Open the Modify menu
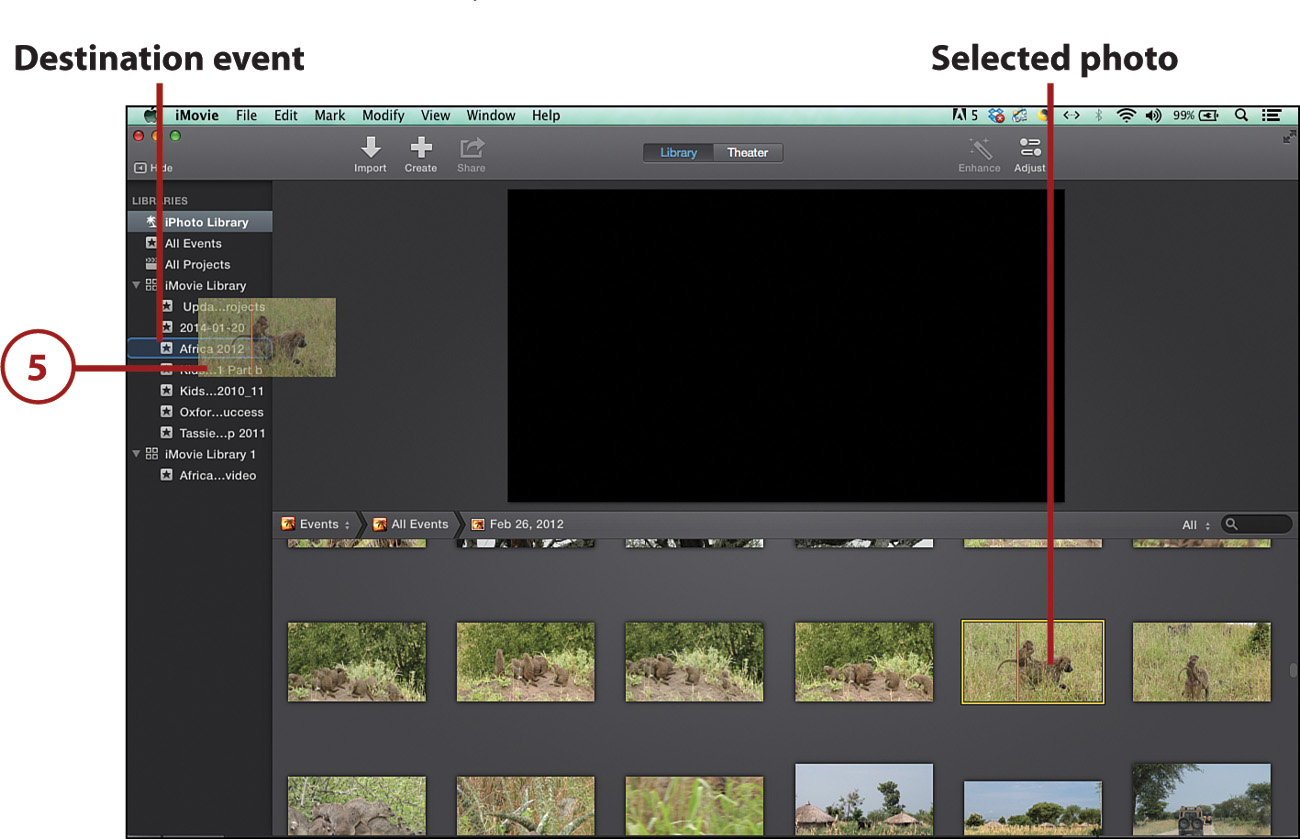This screenshot has width=1300, height=839. coord(383,115)
